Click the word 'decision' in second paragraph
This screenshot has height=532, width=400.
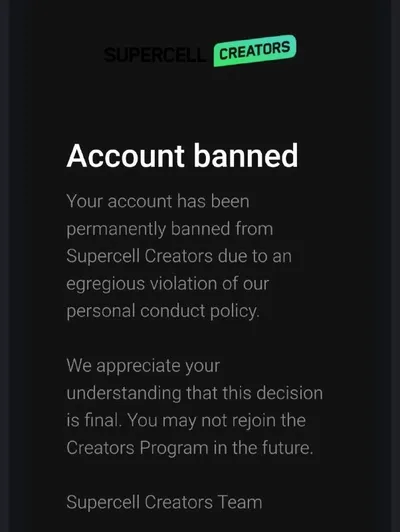pyautogui.click(x=289, y=393)
